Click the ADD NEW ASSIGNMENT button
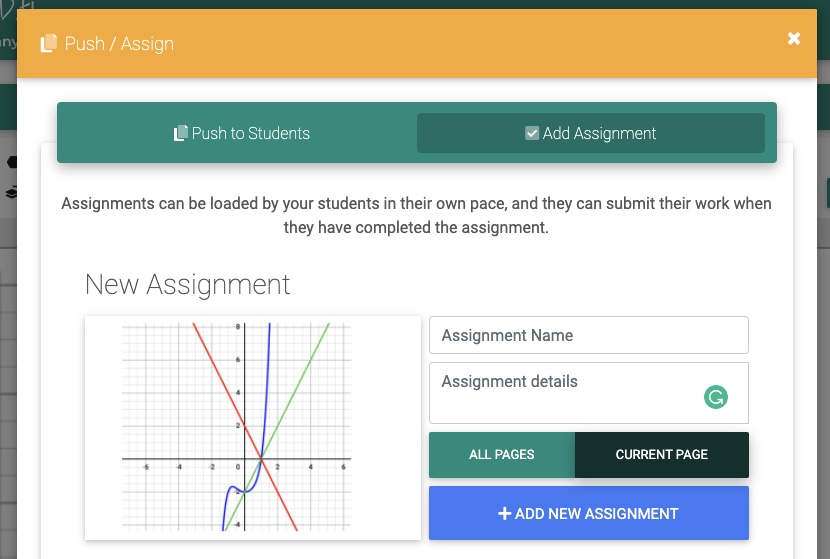The image size is (830, 559). [589, 513]
